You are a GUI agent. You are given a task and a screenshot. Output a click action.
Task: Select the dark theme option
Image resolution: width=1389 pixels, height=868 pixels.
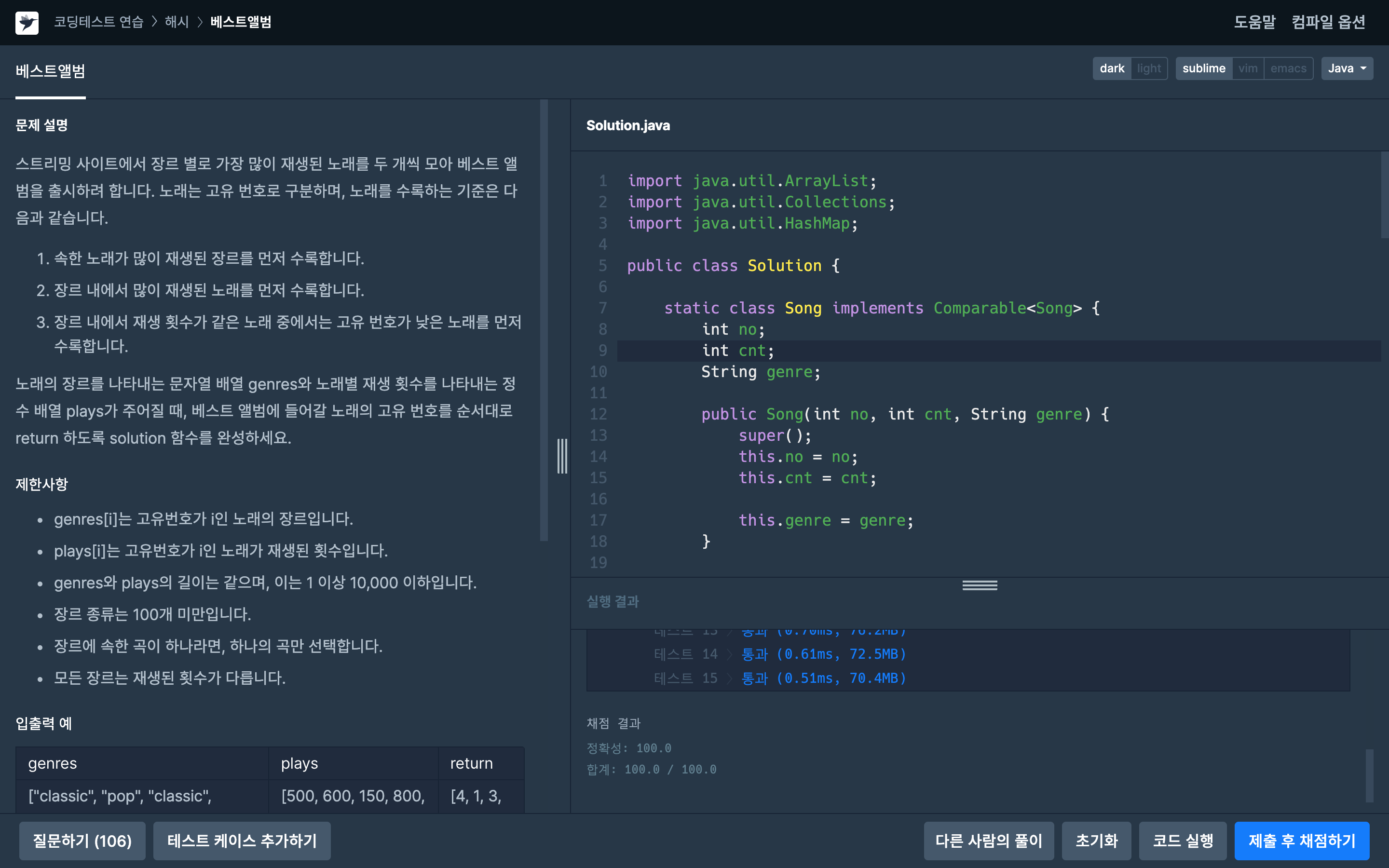[x=1112, y=68]
